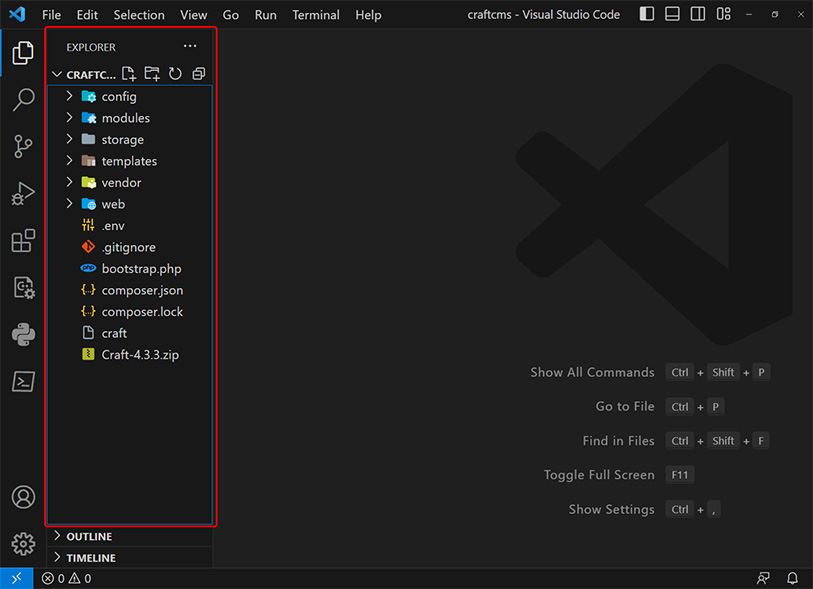Image resolution: width=813 pixels, height=589 pixels.
Task: Open the .env file
Action: pyautogui.click(x=130, y=226)
